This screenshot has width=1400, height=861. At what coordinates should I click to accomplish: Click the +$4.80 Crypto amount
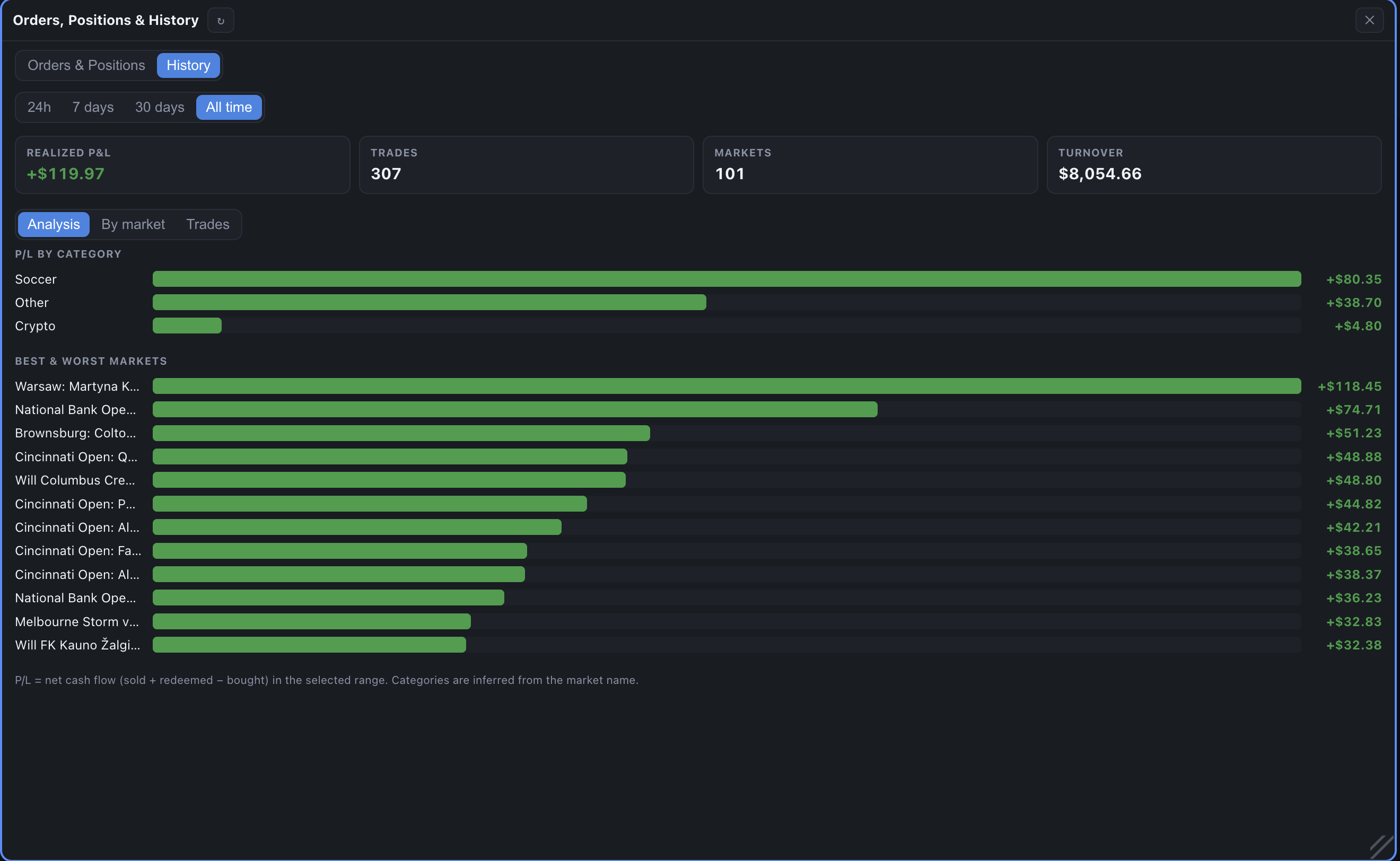pyautogui.click(x=1358, y=326)
